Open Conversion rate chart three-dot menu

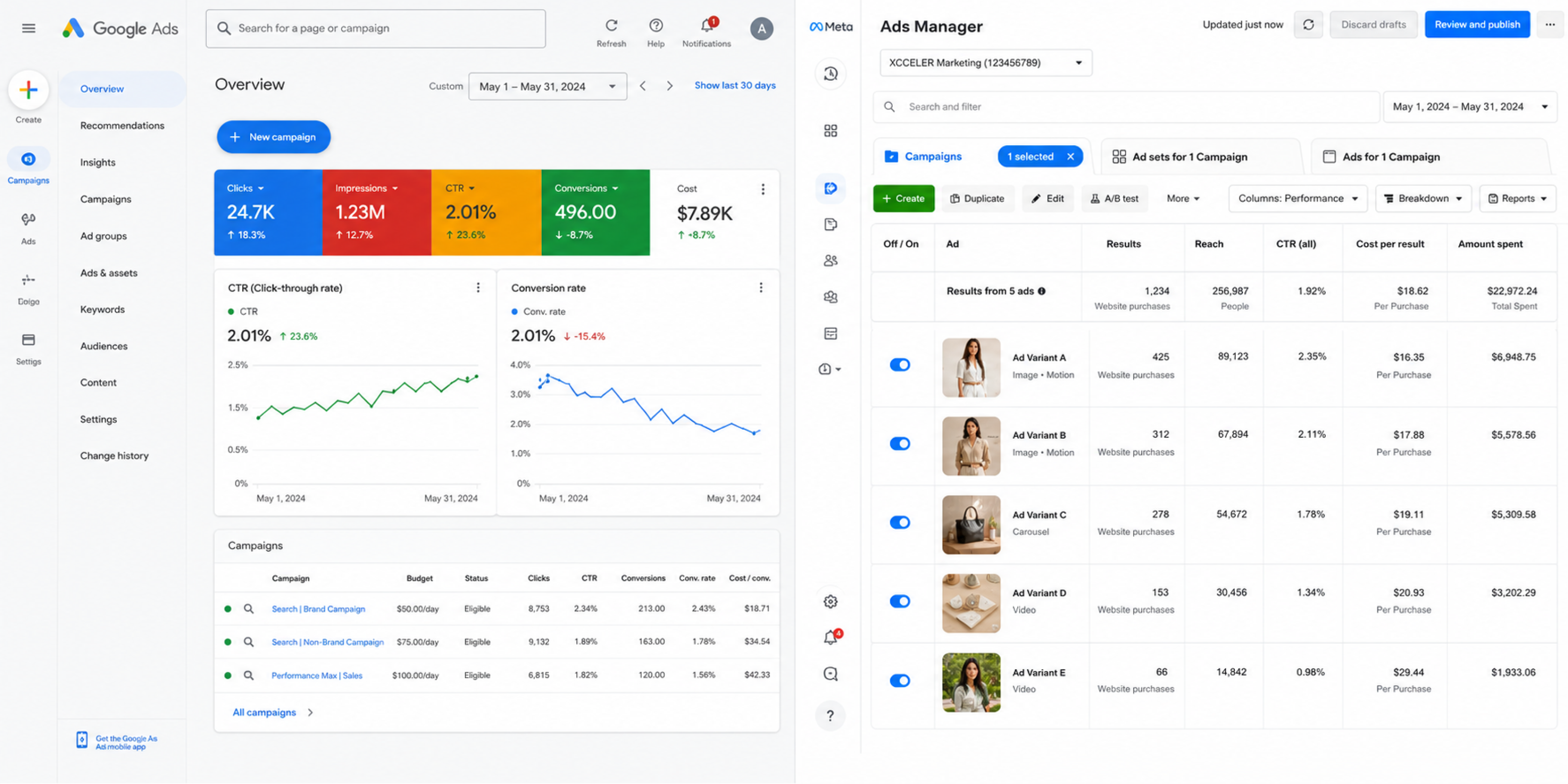click(760, 287)
